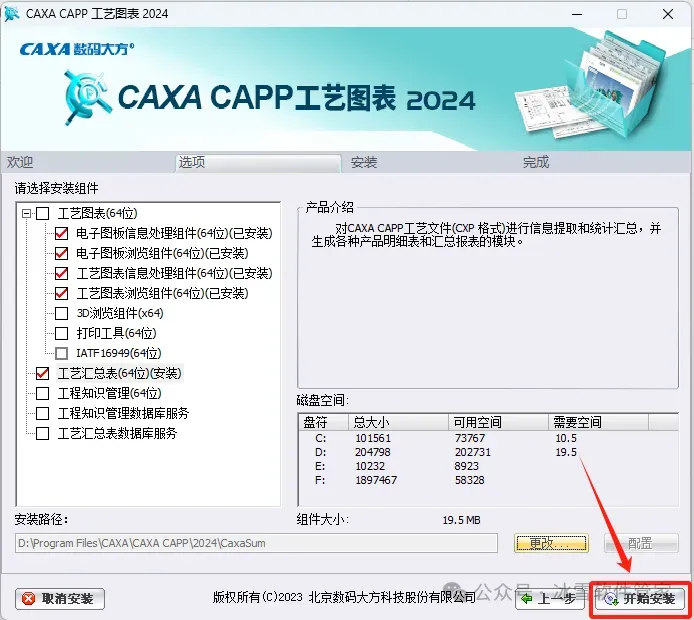
Task: Uncheck 工艺图表信息处理组件(64位) checkbox
Action: (x=62, y=273)
